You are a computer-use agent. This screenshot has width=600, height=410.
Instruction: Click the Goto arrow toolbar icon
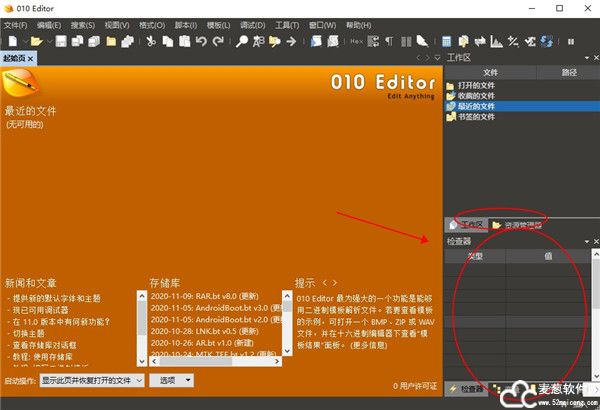point(291,41)
